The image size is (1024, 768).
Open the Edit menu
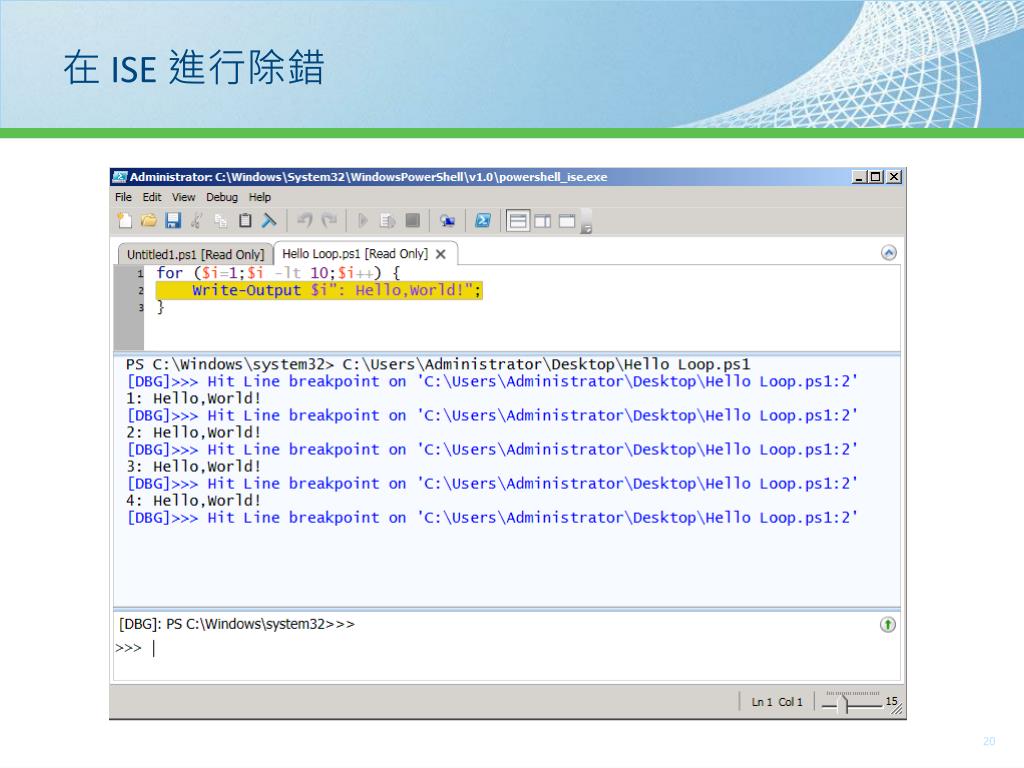pyautogui.click(x=152, y=197)
